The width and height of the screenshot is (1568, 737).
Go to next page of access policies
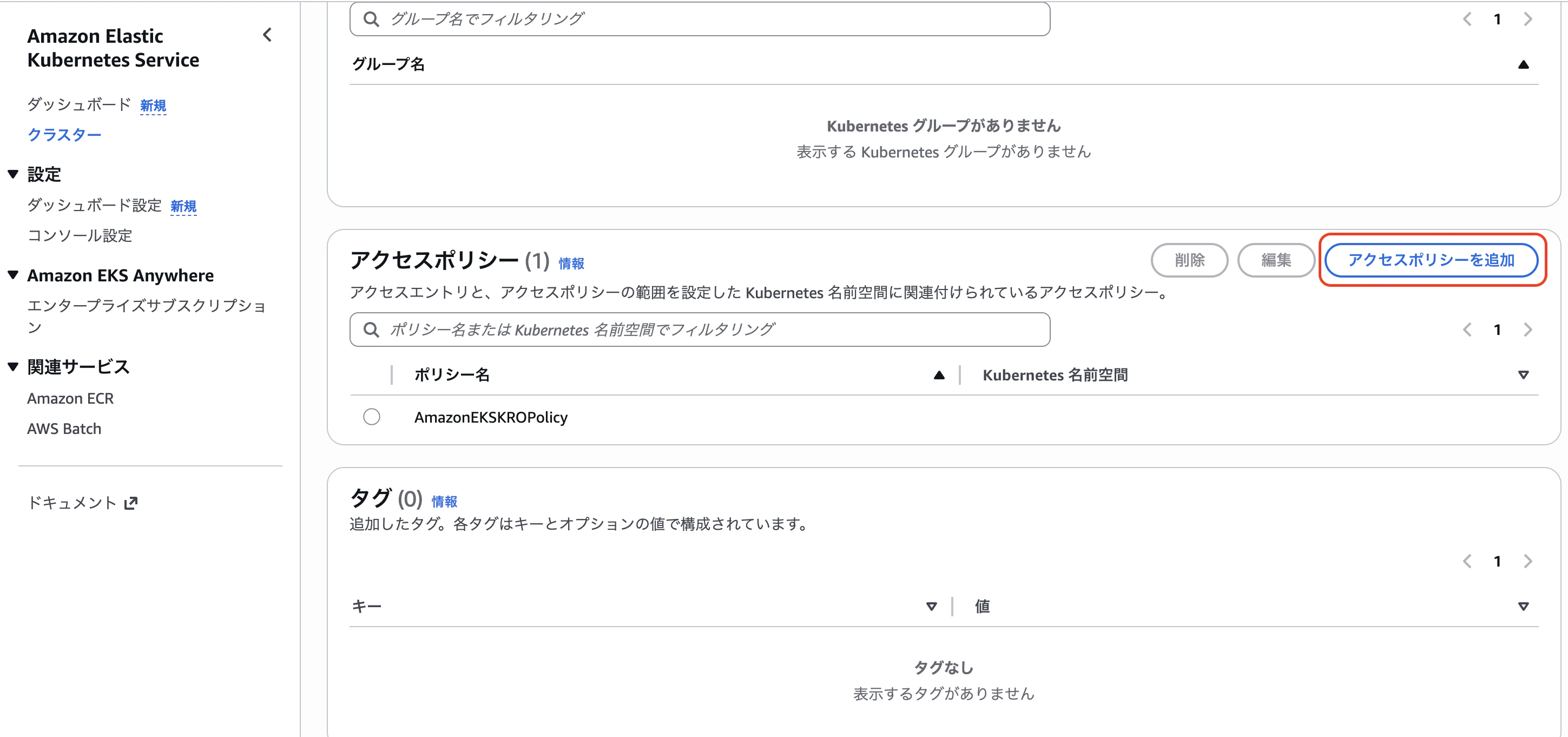pyautogui.click(x=1528, y=329)
